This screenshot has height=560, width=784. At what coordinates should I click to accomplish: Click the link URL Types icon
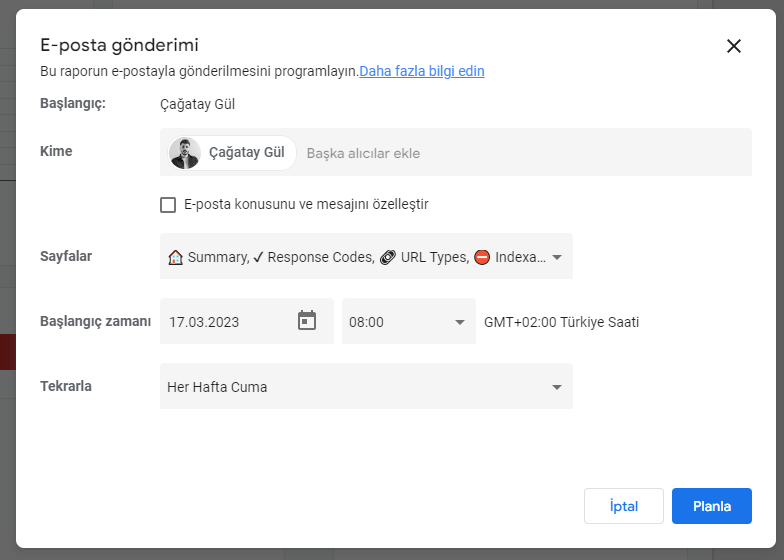coord(388,258)
